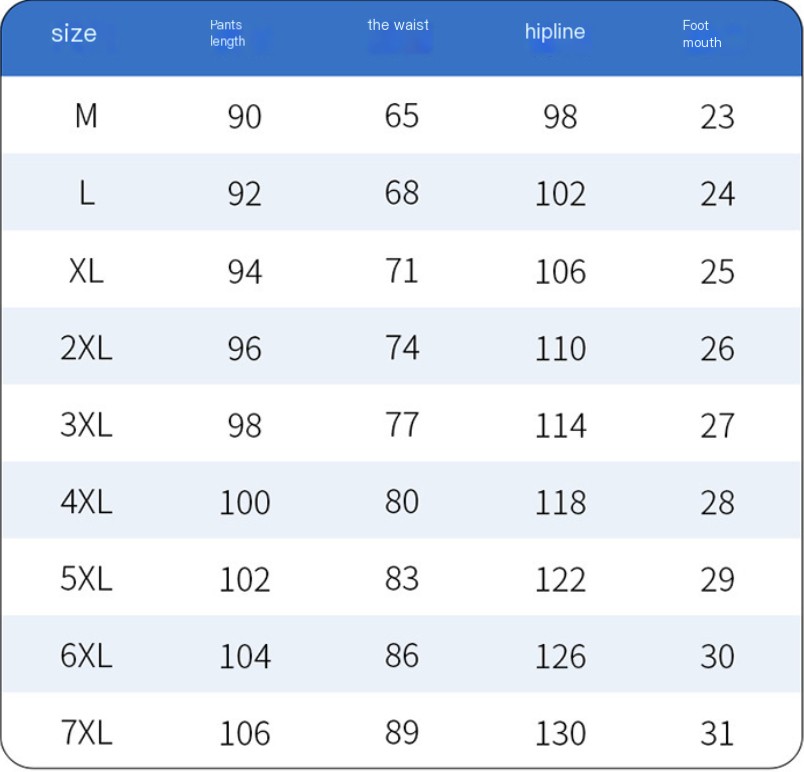Select the 3XL size row label
Image resolution: width=804 pixels, height=772 pixels.
point(86,425)
